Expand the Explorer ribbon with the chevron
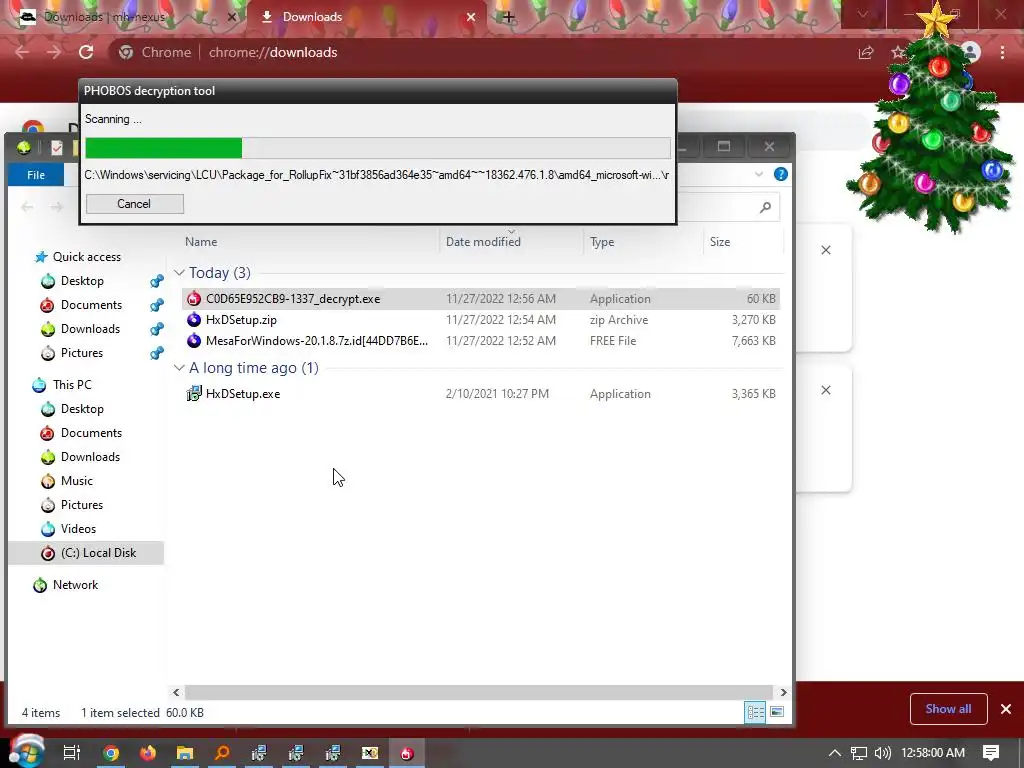The height and width of the screenshot is (768, 1024). [x=759, y=174]
